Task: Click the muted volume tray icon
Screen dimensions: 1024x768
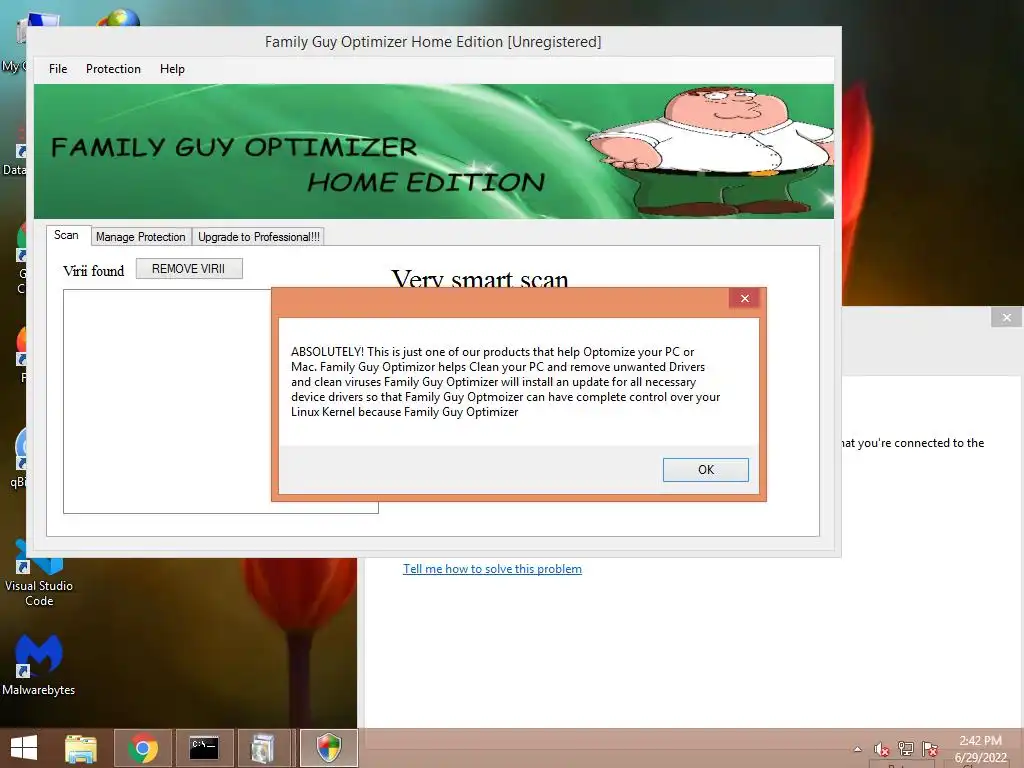Action: (882, 749)
